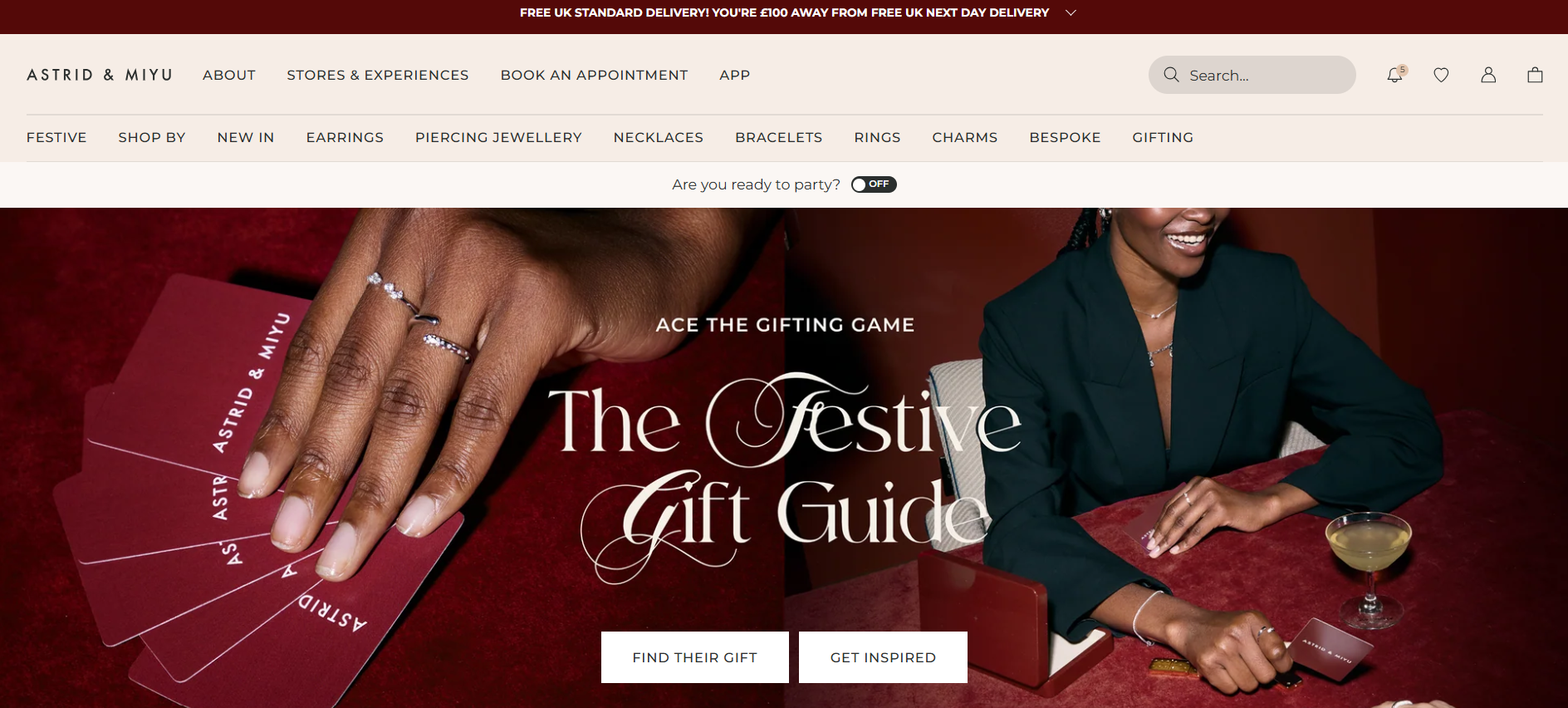Image resolution: width=1568 pixels, height=708 pixels.
Task: Open the account profile icon
Action: pos(1488,75)
